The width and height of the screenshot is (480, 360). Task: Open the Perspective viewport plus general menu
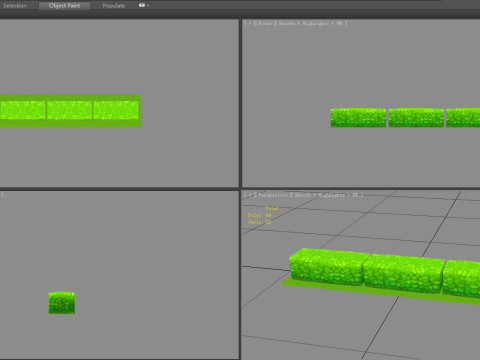pos(250,195)
